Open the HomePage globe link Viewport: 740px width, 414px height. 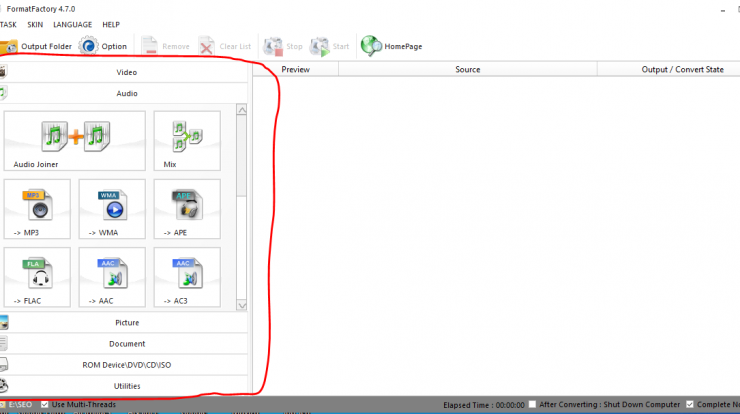point(392,46)
